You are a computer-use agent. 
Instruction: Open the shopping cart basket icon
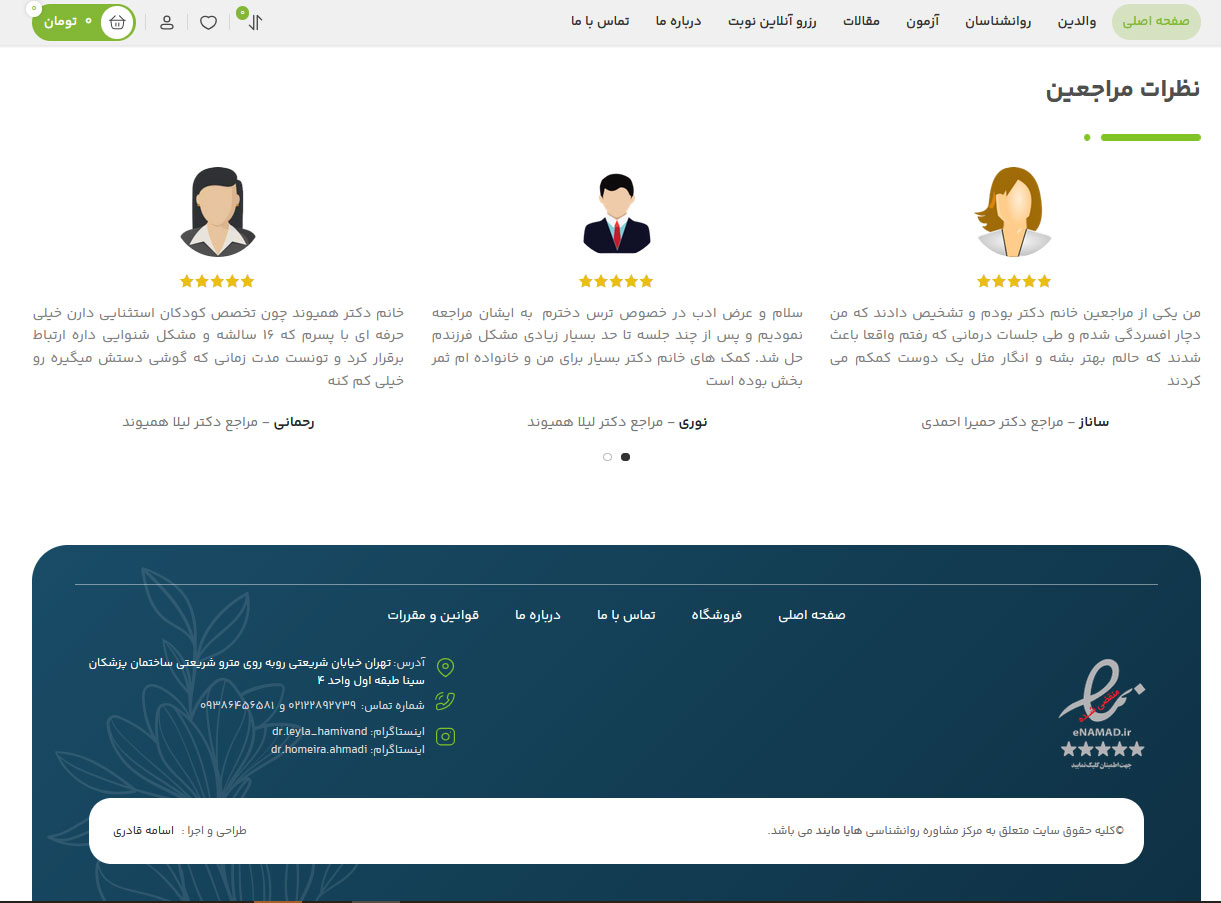click(117, 21)
